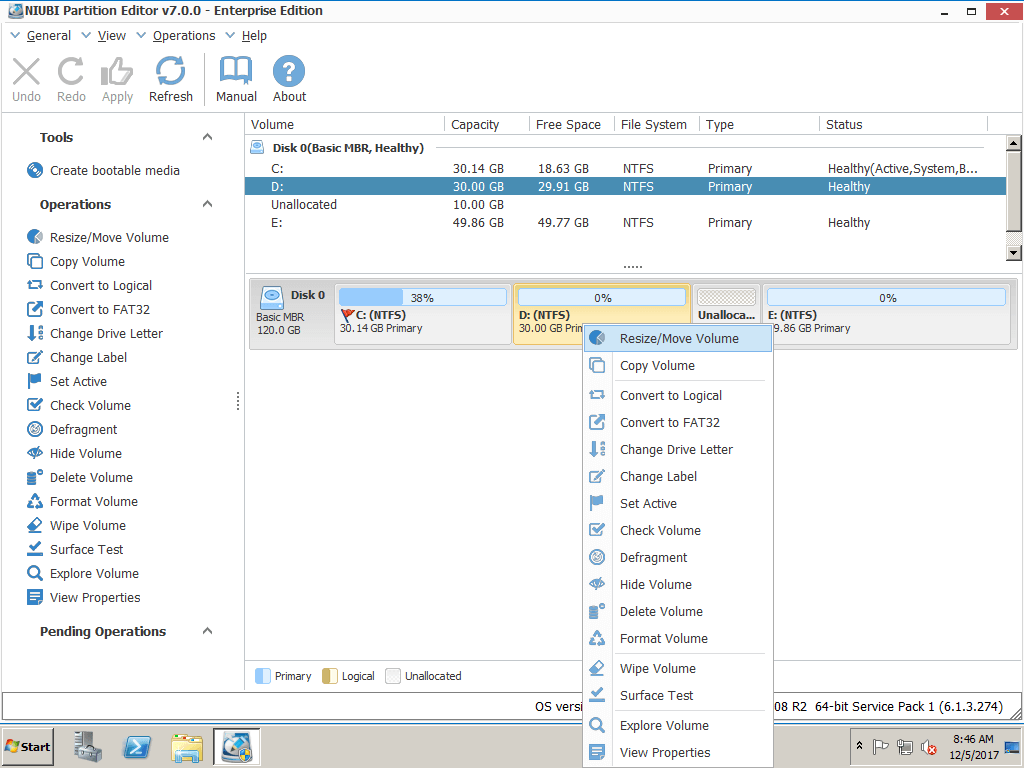Image resolution: width=1024 pixels, height=768 pixels.
Task: Select View Properties in sidebar
Action: point(84,598)
